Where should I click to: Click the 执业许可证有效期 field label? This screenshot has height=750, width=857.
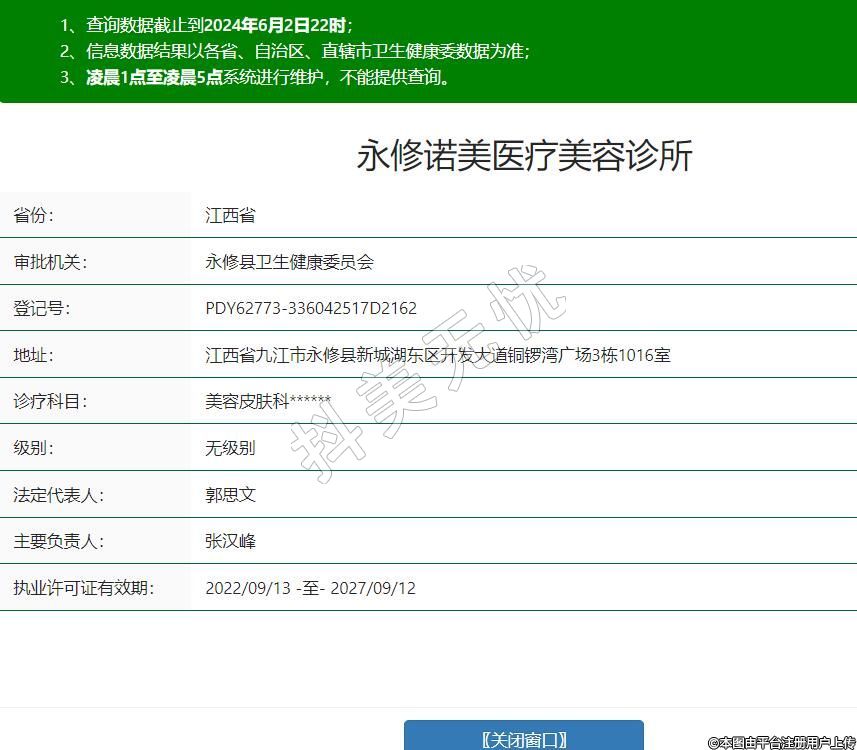click(84, 588)
